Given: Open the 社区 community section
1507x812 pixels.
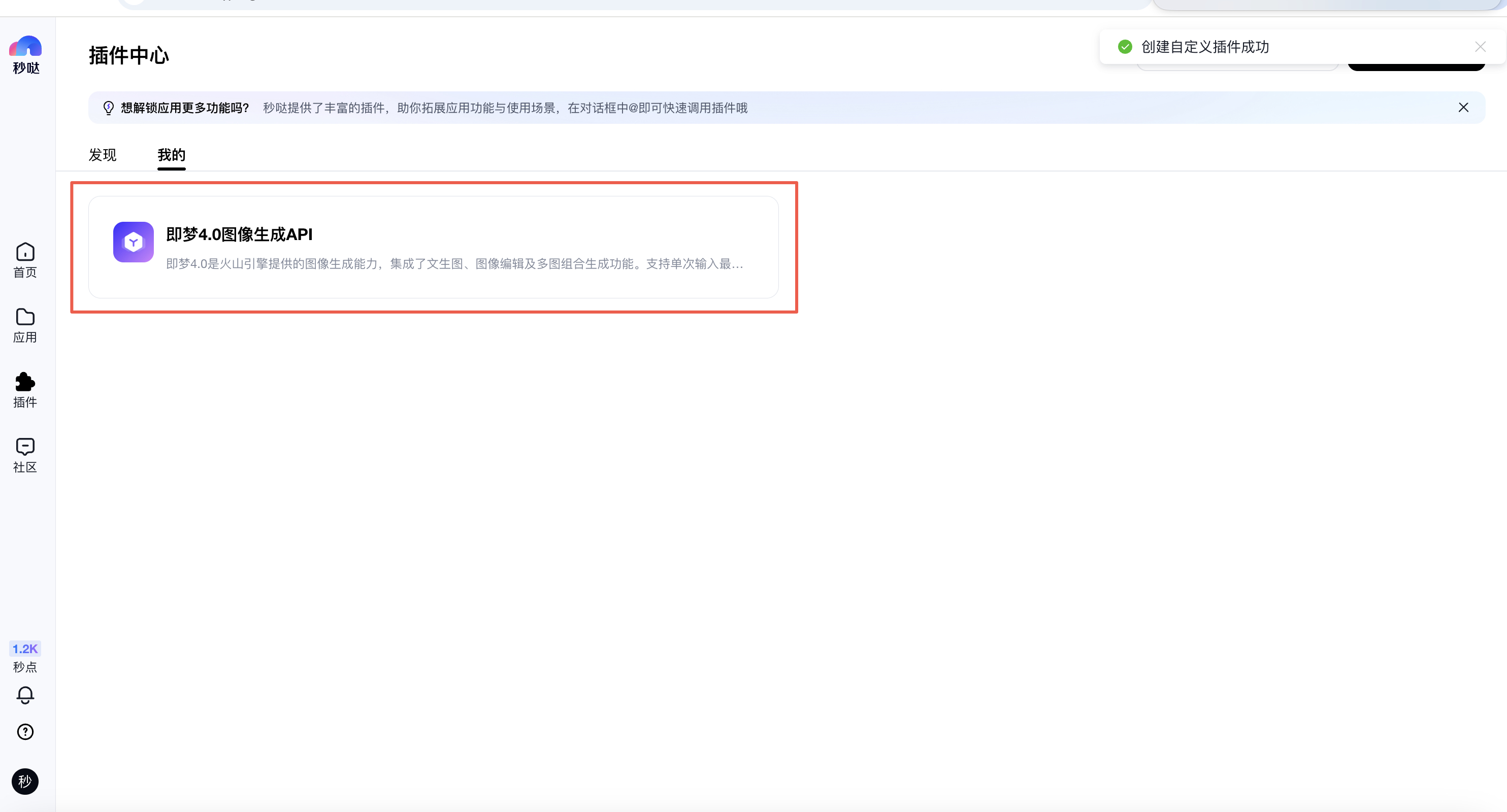Looking at the screenshot, I should pyautogui.click(x=25, y=455).
